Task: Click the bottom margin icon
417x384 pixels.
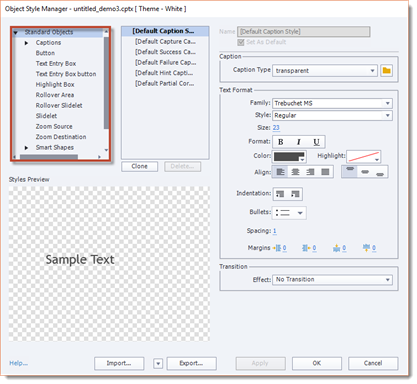Action: tap(366, 247)
